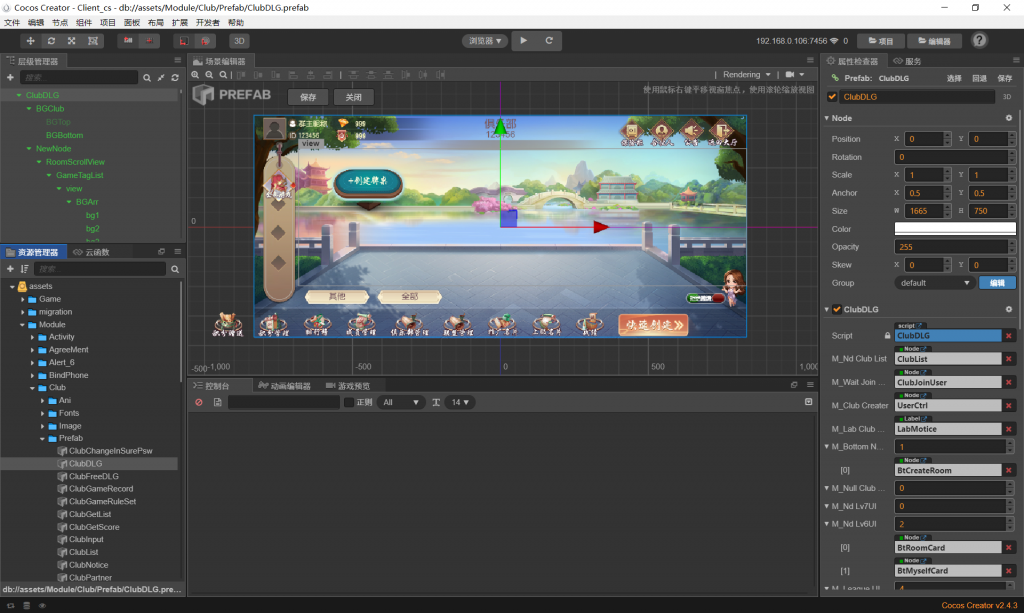Click the asset sort icon
Viewport: 1024px width, 613px height.
[x=25, y=269]
